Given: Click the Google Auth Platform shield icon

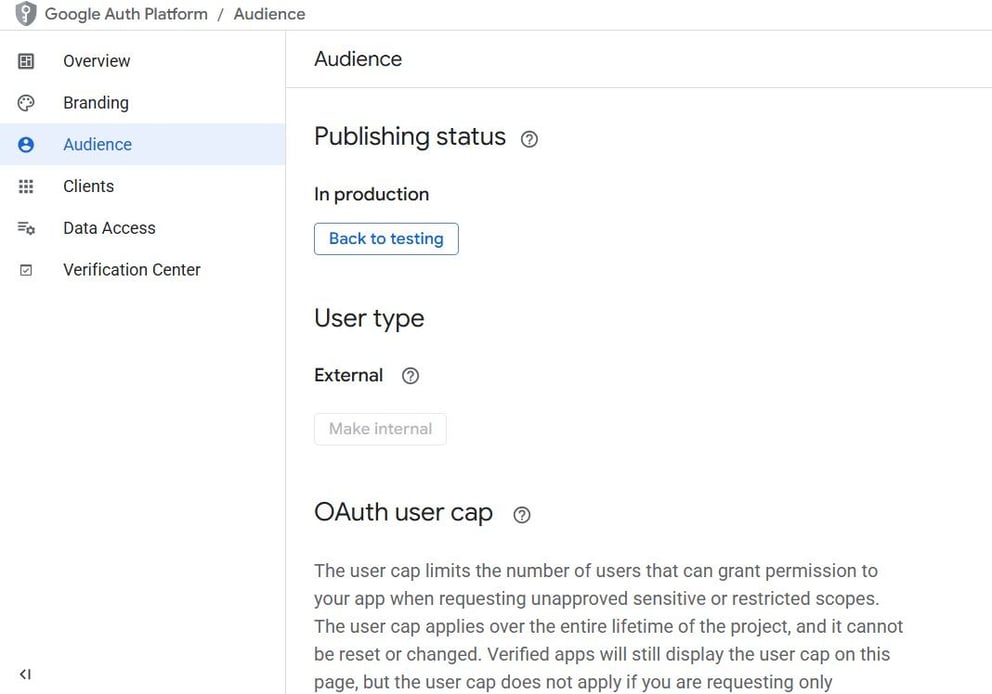Looking at the screenshot, I should [26, 13].
